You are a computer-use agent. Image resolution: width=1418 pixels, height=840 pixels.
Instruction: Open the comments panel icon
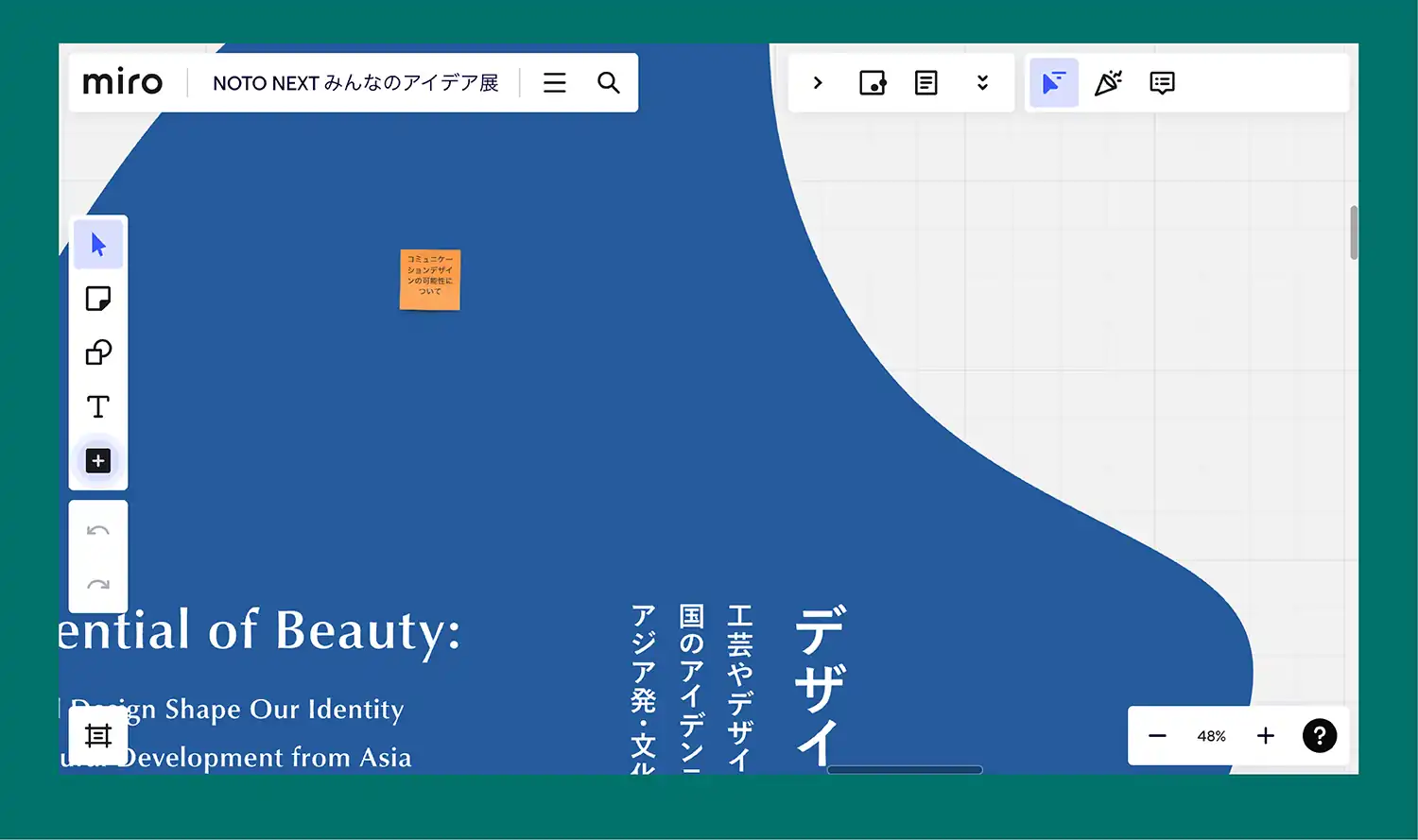[1162, 83]
